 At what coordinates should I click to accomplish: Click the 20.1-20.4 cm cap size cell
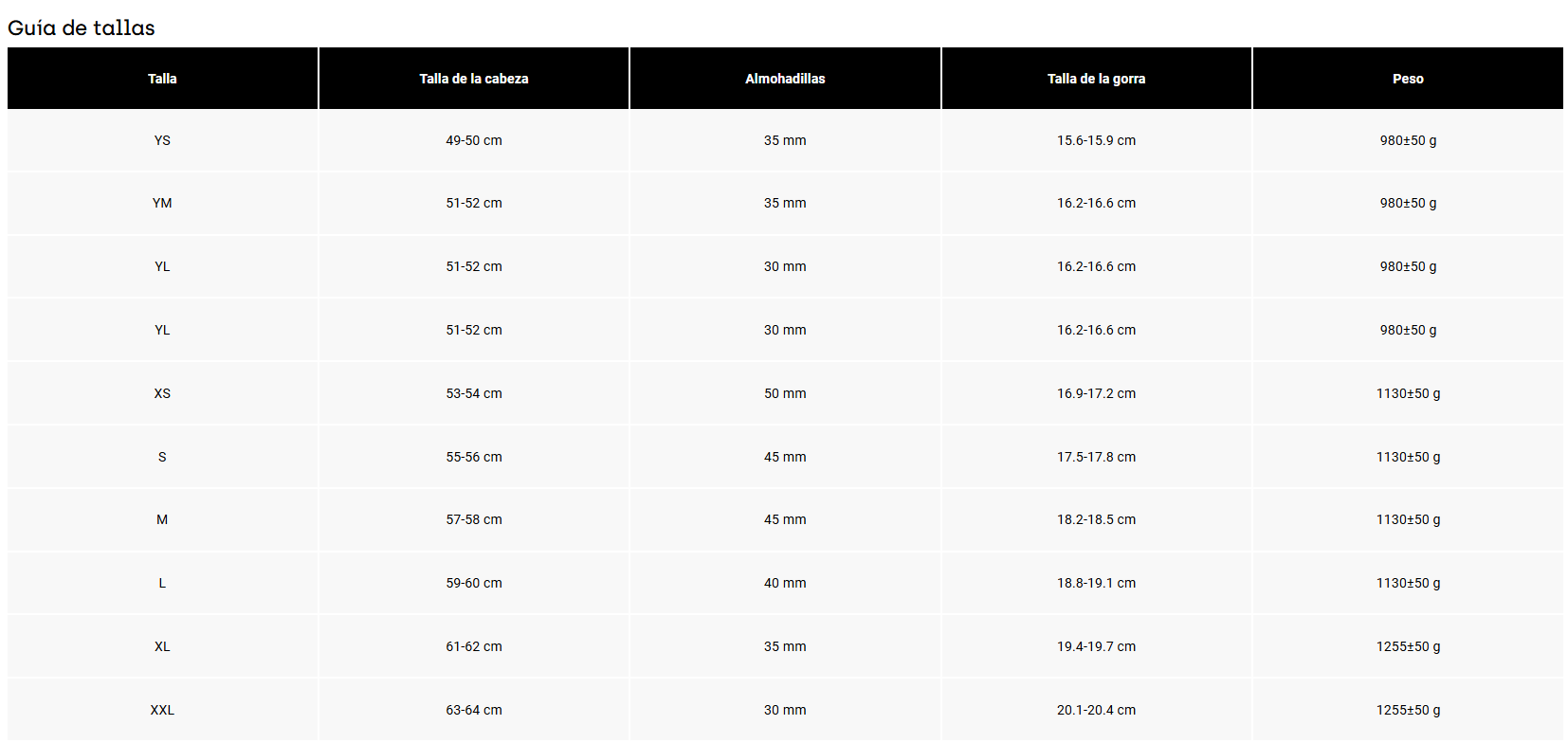coord(1097,710)
